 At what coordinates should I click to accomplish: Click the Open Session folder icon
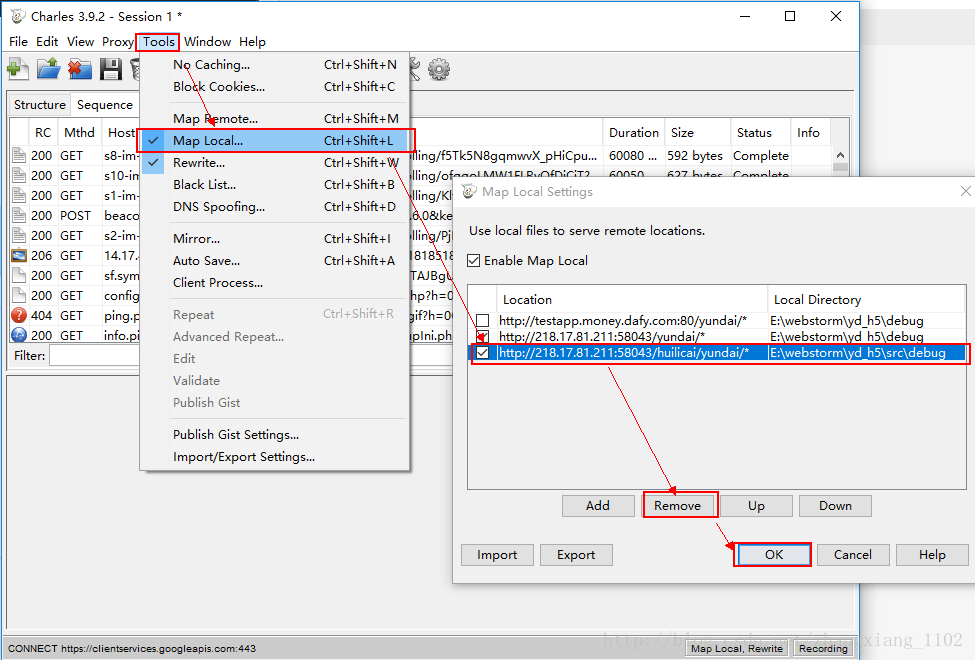click(x=49, y=68)
